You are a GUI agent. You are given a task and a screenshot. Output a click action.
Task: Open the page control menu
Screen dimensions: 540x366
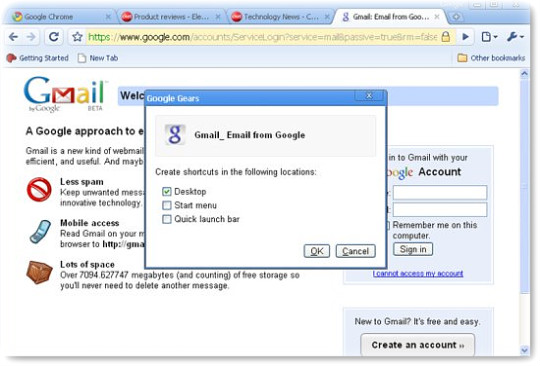tap(489, 36)
